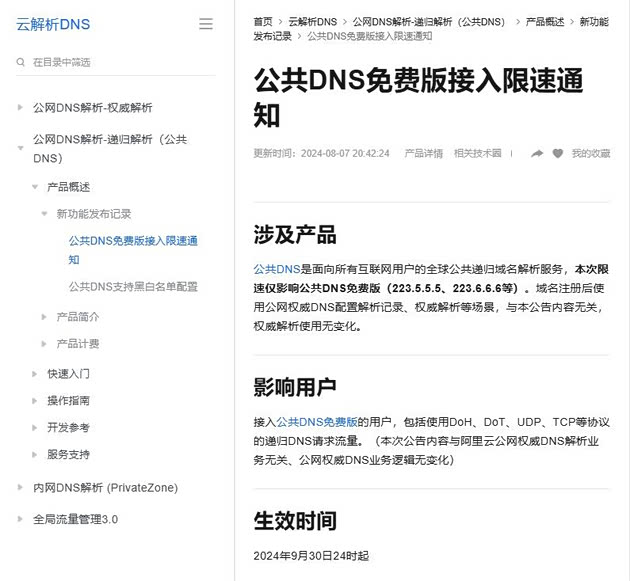Open the 公共DNS免费版 link under 影响用户

(317, 423)
